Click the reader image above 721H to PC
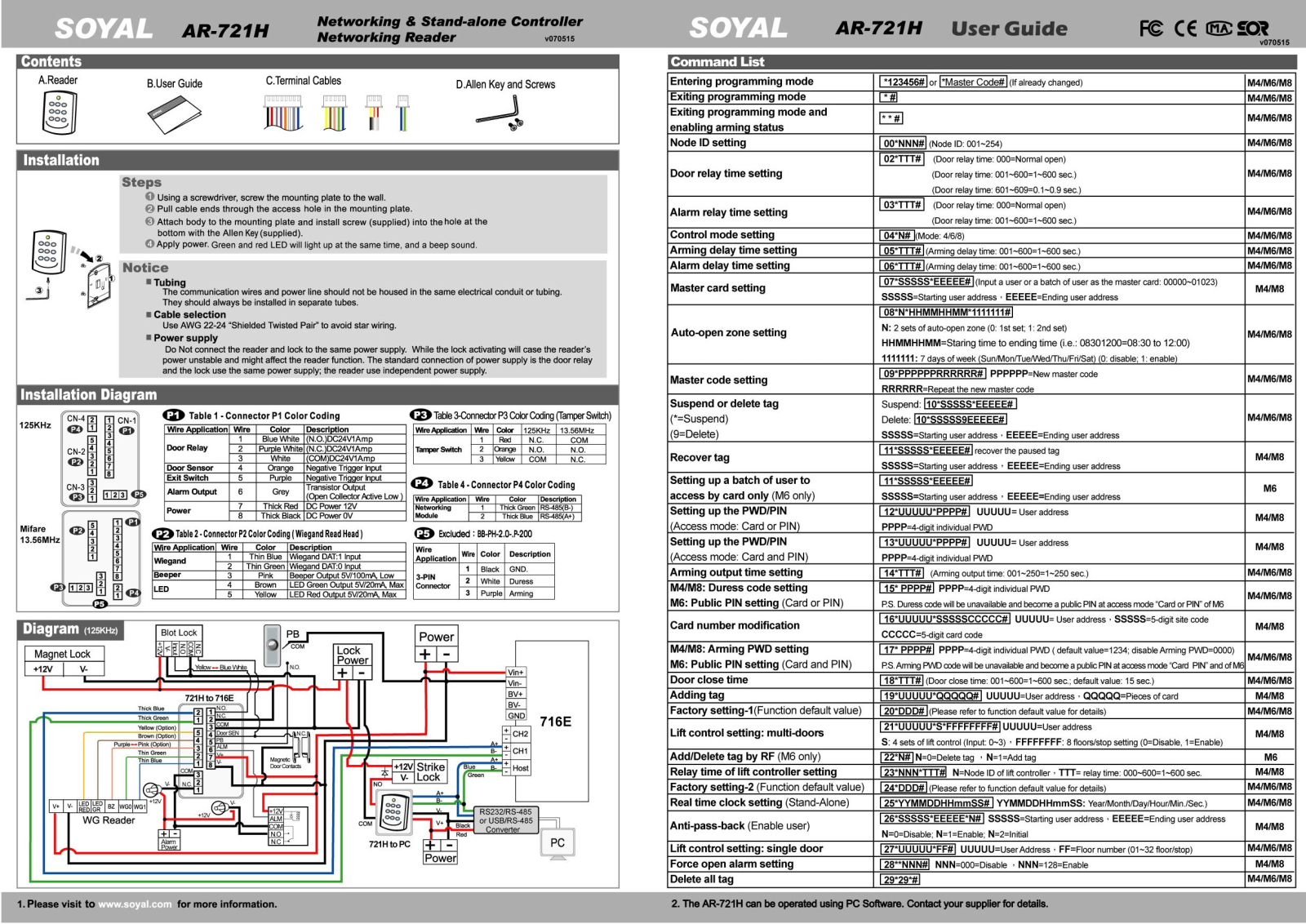This screenshot has width=1306, height=924. [393, 813]
